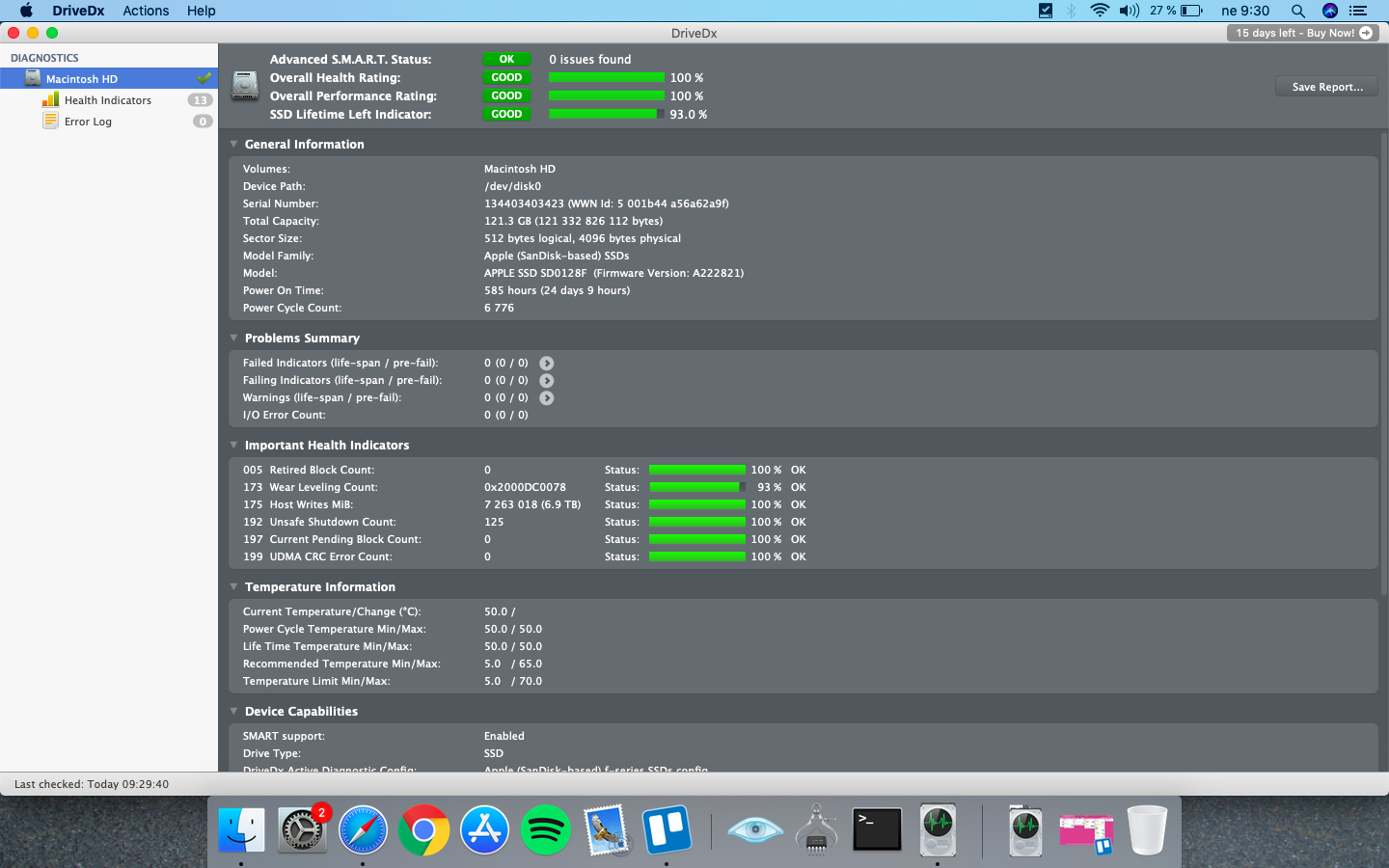Click the DriveDx menu bar status icon

click(1046, 11)
